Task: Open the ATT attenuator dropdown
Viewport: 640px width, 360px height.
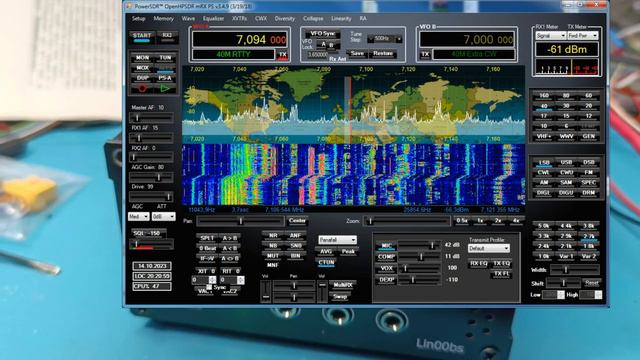Action: pyautogui.click(x=163, y=217)
